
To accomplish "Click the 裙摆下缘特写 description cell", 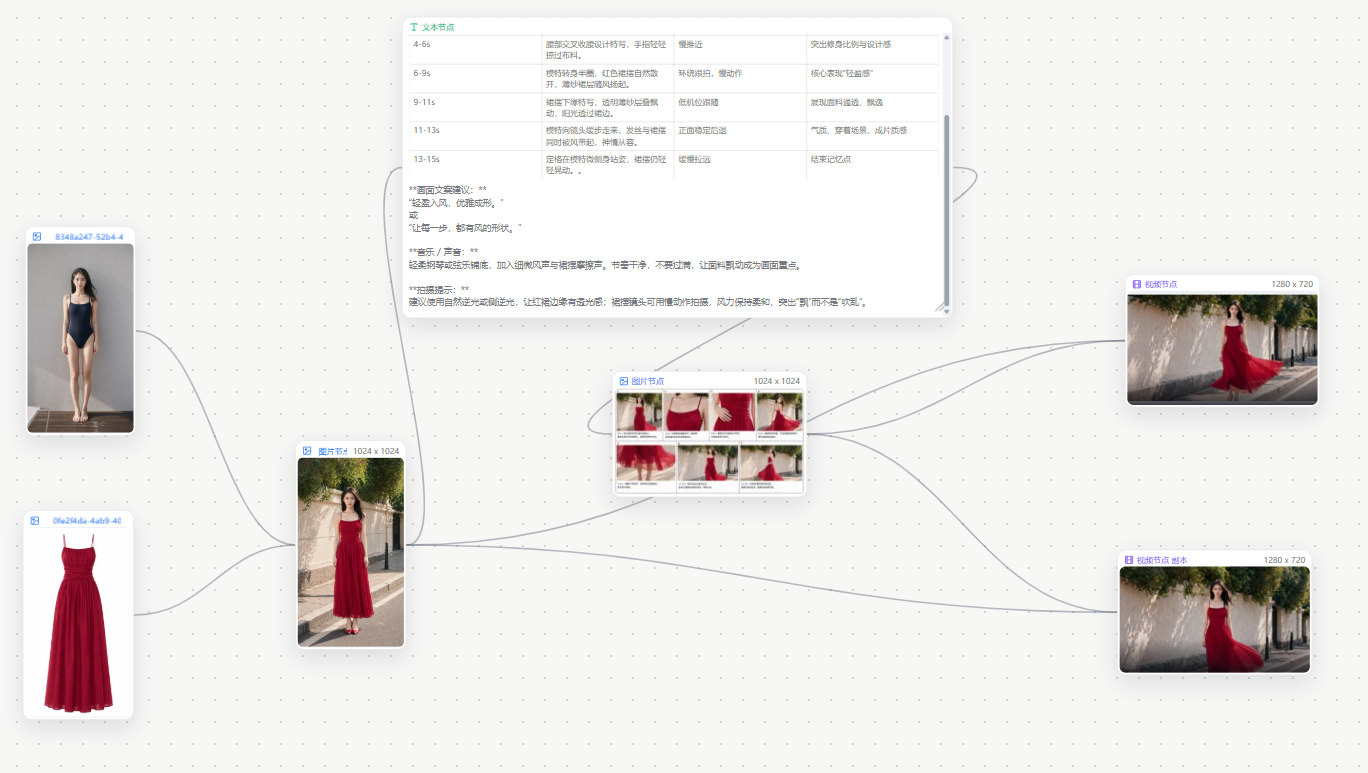I will pos(608,108).
